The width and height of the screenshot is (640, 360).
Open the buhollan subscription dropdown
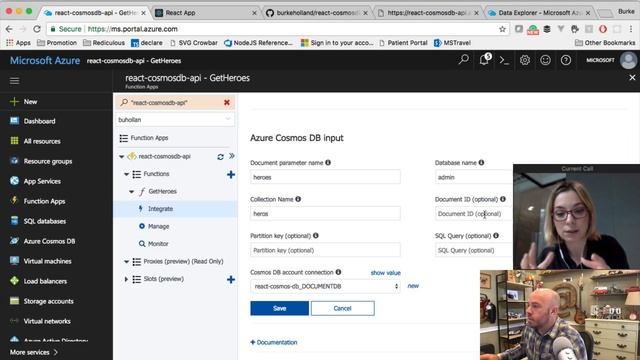click(175, 120)
